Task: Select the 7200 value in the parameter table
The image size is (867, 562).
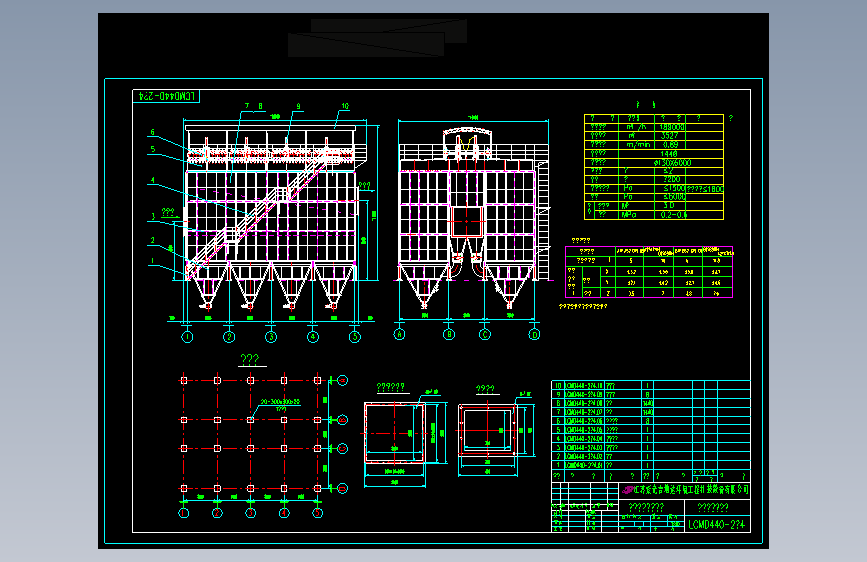Action: click(671, 180)
